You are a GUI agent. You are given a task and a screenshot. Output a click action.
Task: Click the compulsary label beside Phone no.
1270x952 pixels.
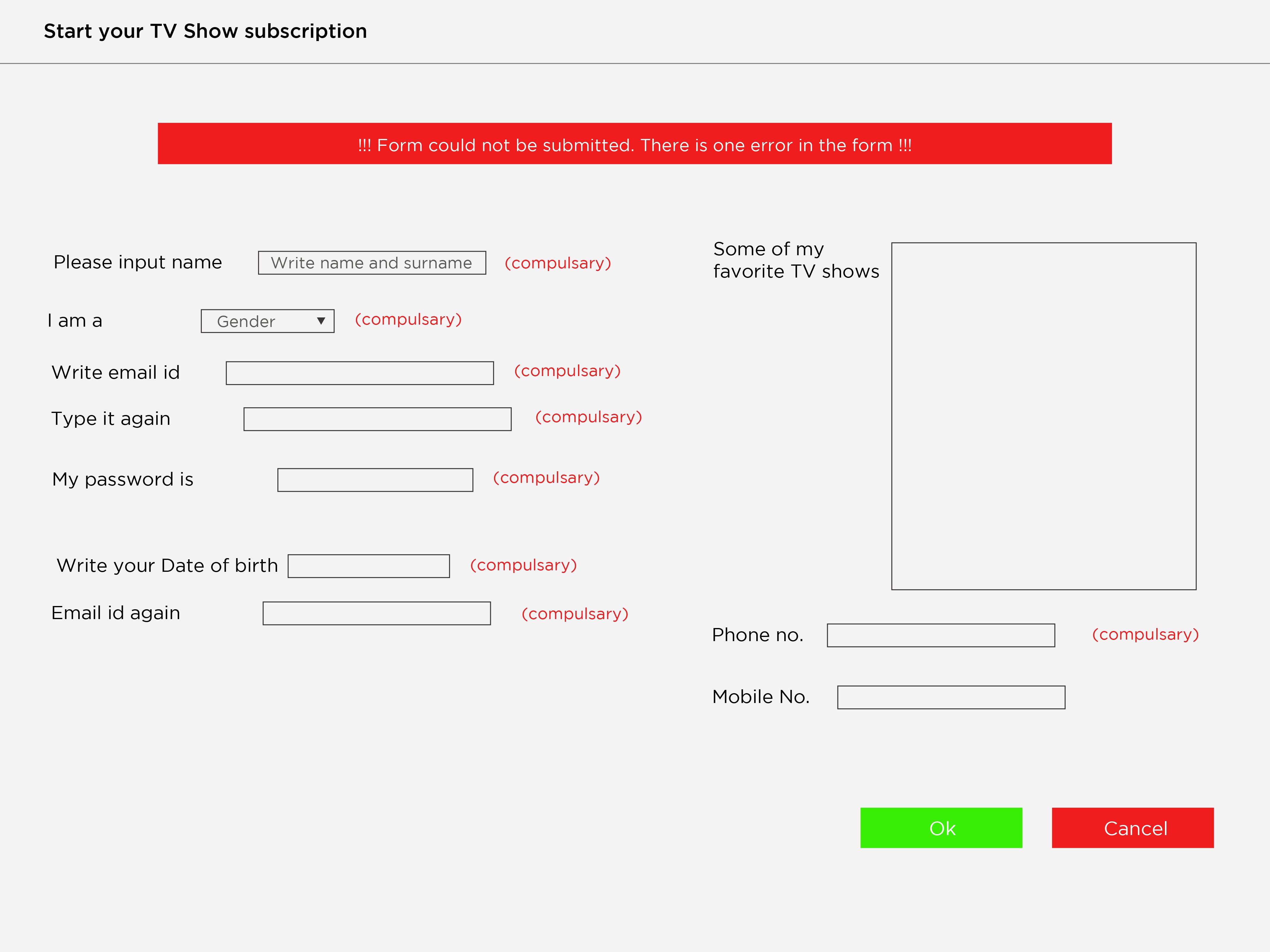[x=1145, y=634]
